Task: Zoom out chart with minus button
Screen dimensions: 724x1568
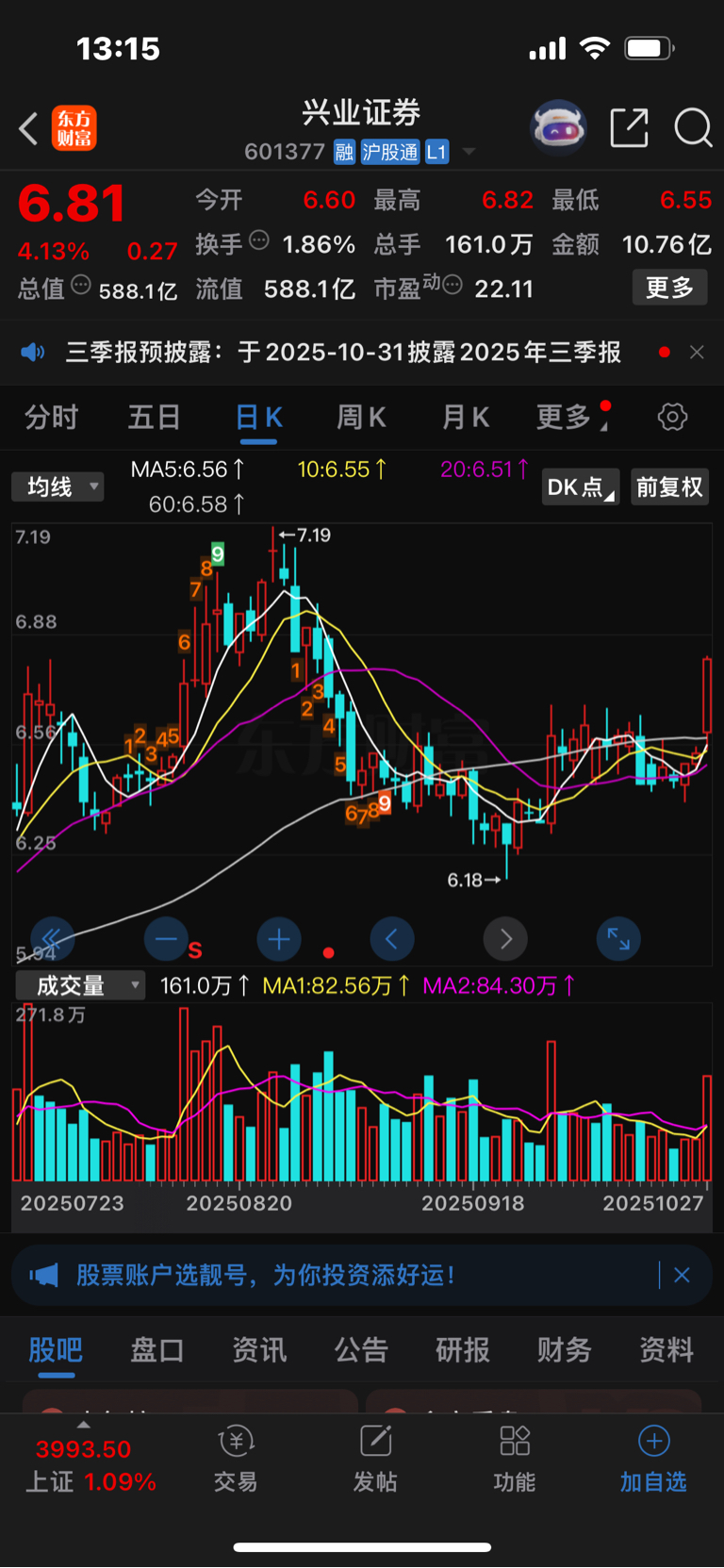Action: coord(166,938)
